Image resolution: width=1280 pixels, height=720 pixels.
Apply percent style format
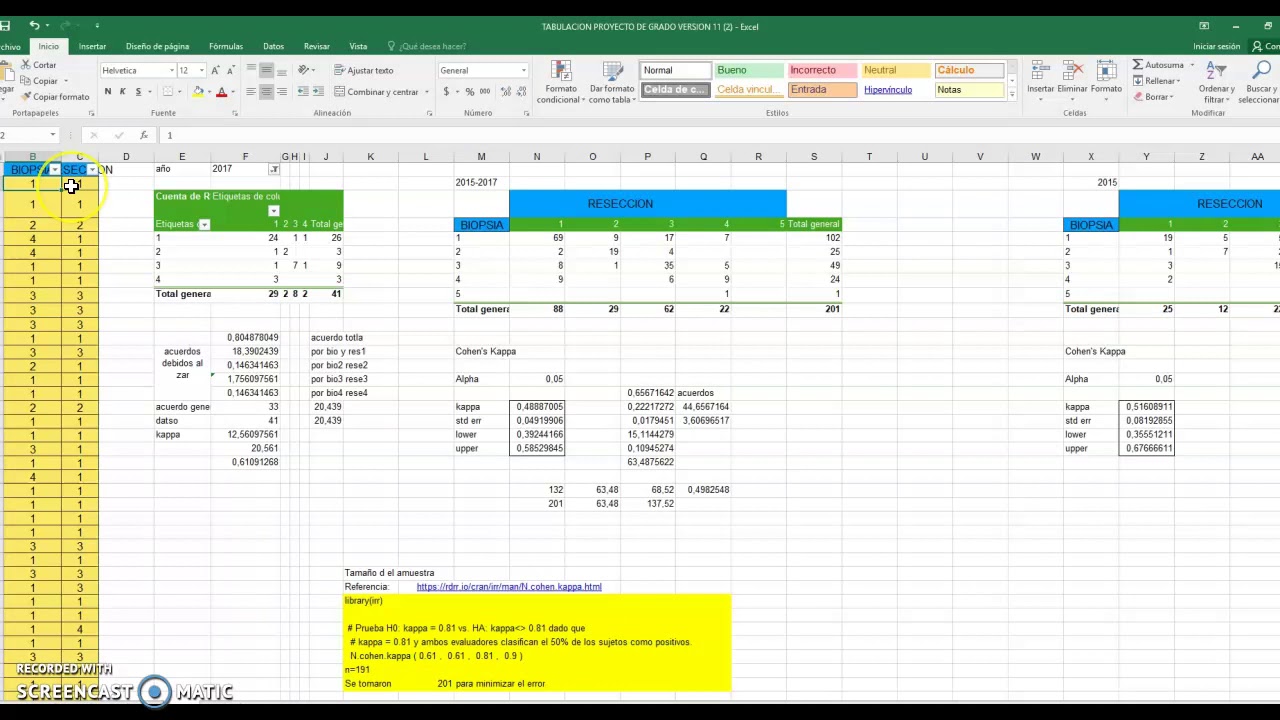470,92
